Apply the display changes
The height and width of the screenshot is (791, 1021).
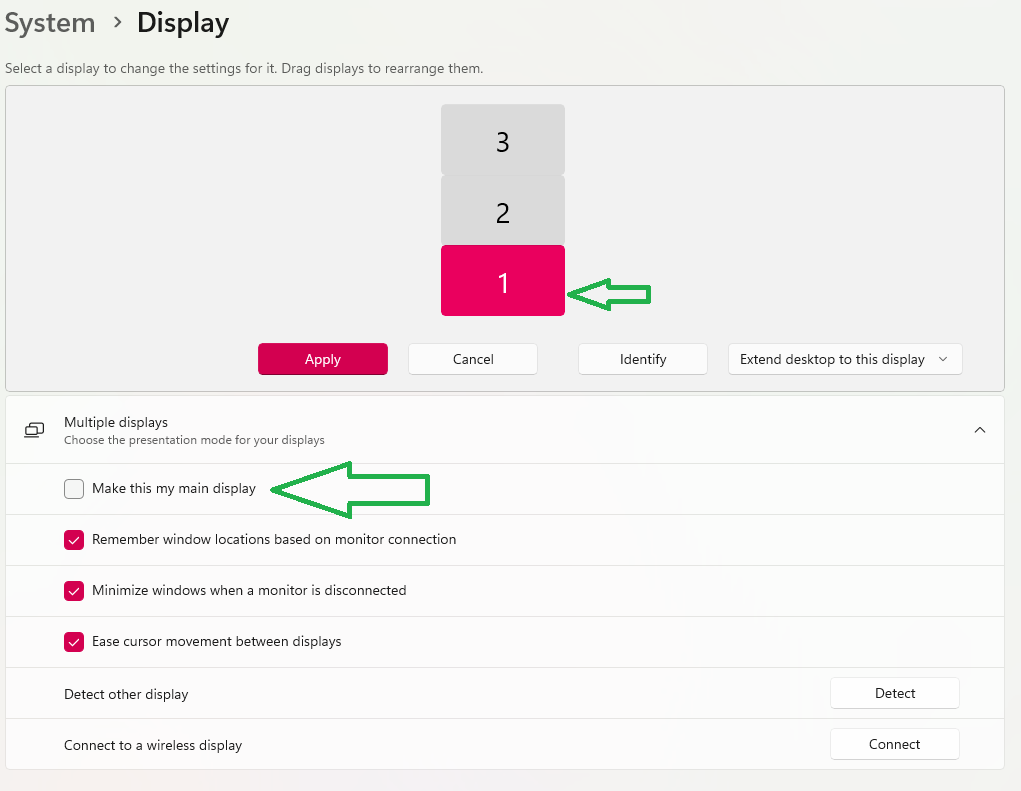point(322,359)
